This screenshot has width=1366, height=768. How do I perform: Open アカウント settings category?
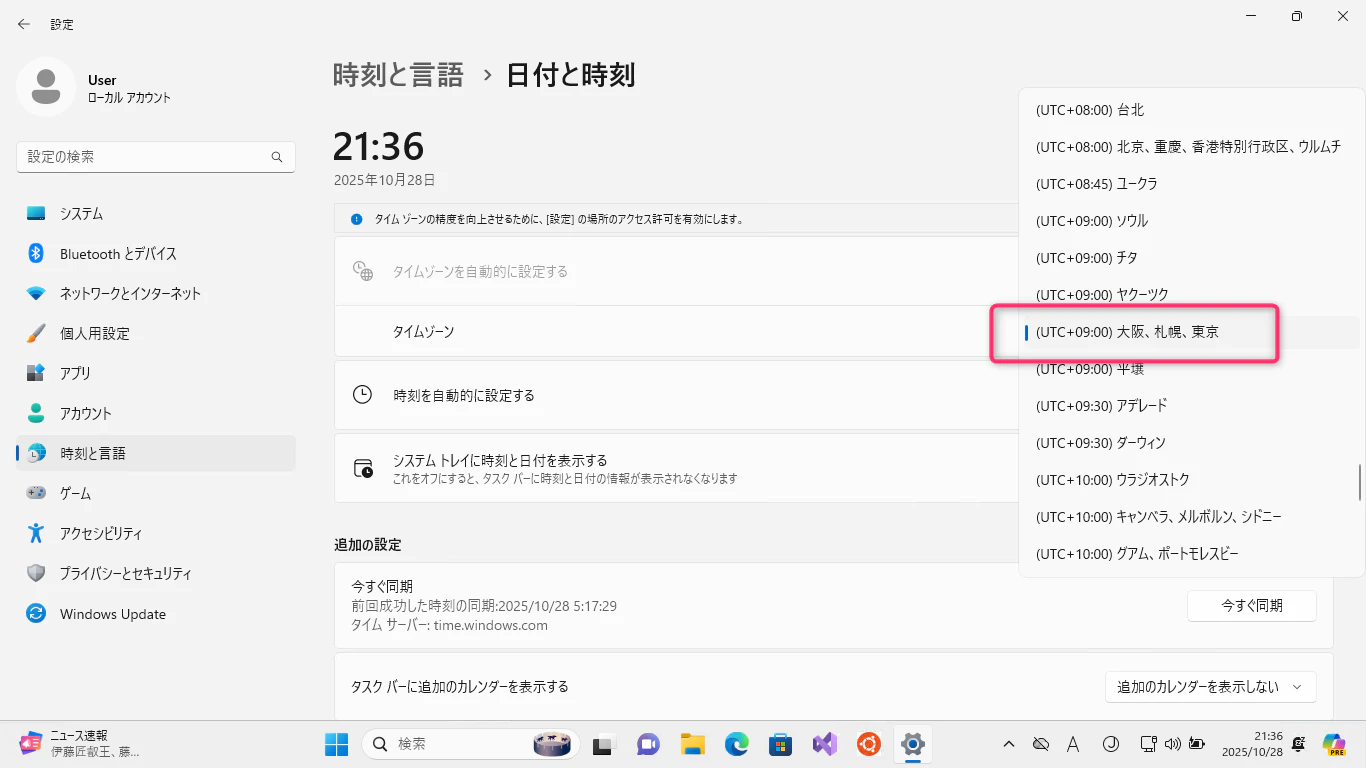[156, 413]
